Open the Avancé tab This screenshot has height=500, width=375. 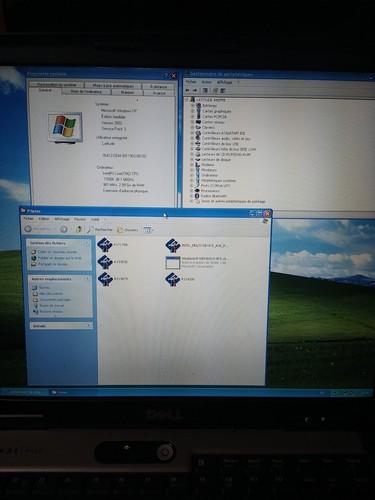point(159,93)
